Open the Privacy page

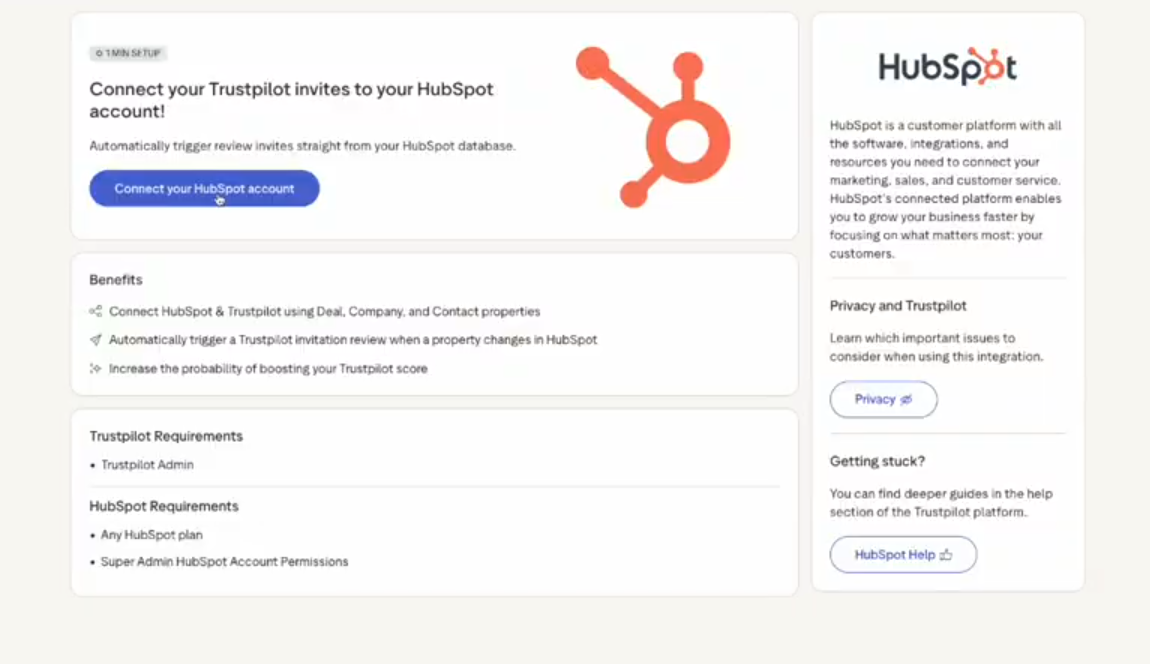(x=883, y=399)
